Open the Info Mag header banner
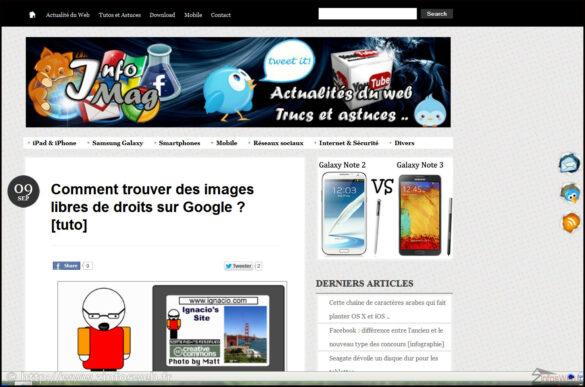 [238, 82]
